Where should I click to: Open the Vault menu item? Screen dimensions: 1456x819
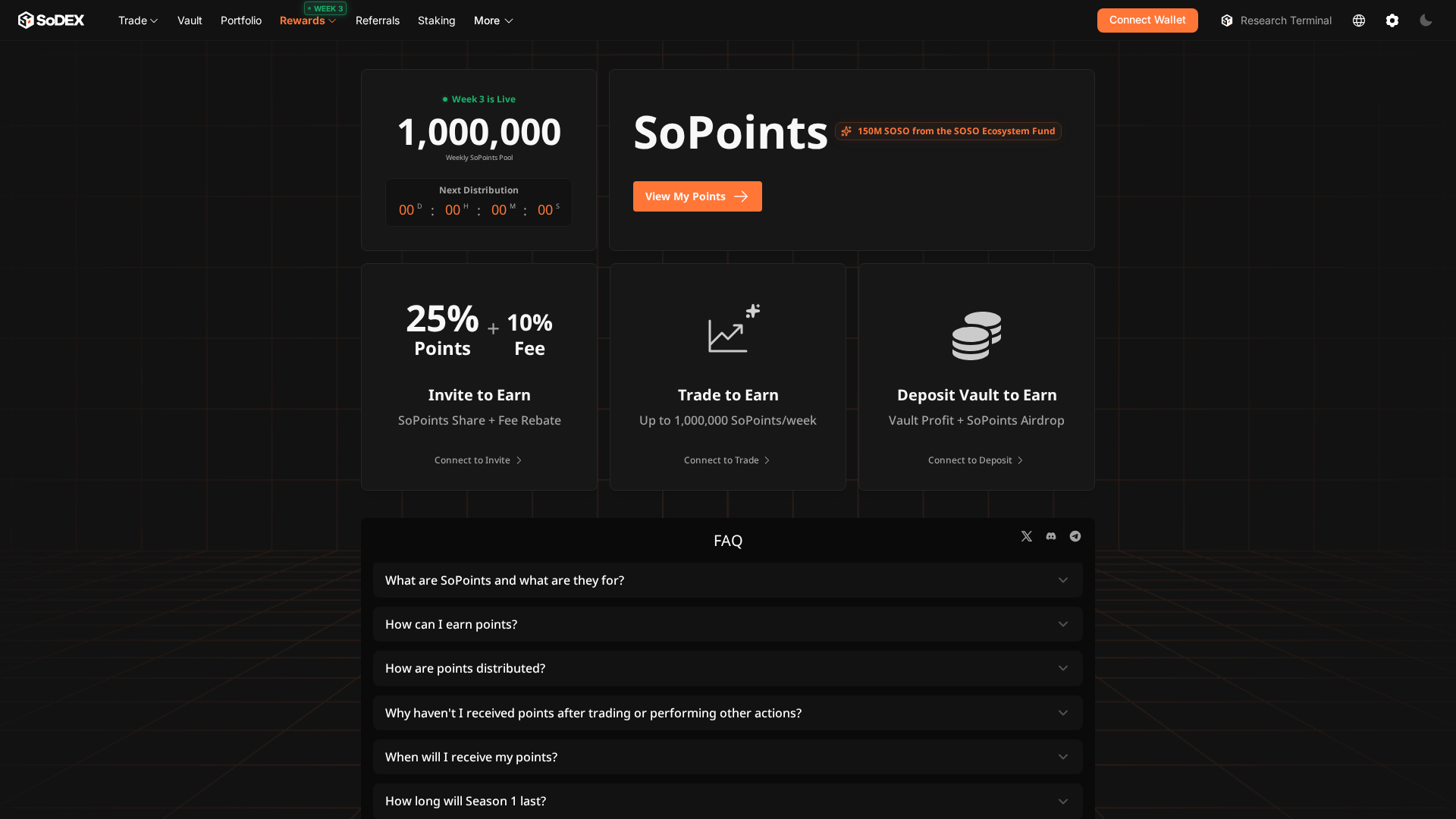(189, 20)
